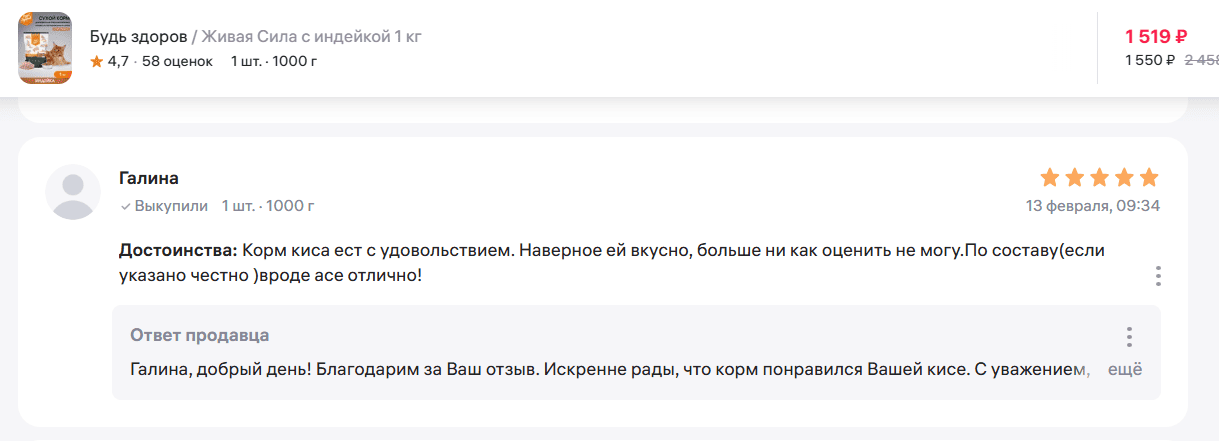The image size is (1219, 441).
Task: Click the Будь здоров brand link
Action: (138, 37)
